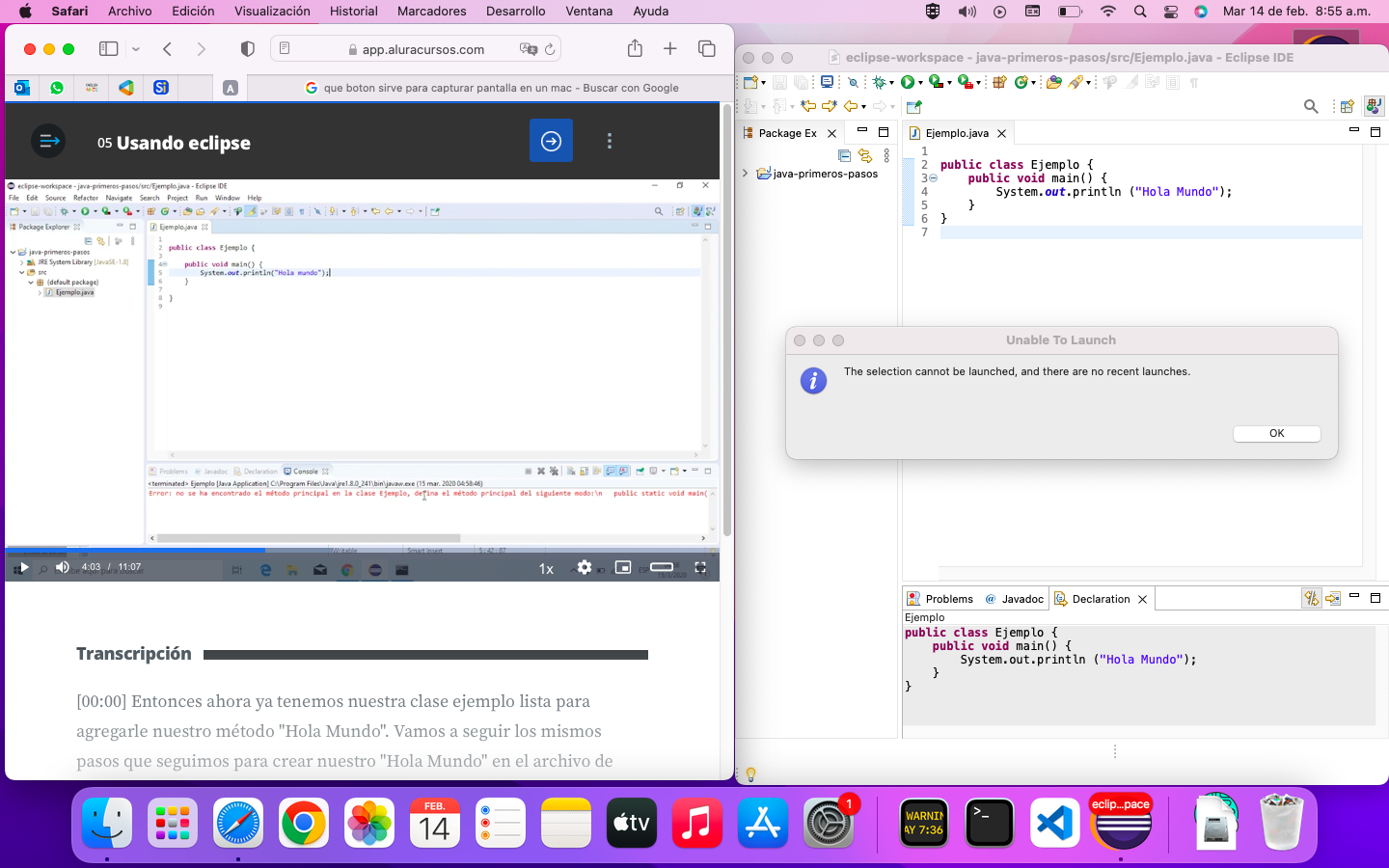
Task: Toggle link with selection in Declaration view
Action: pos(1311,598)
